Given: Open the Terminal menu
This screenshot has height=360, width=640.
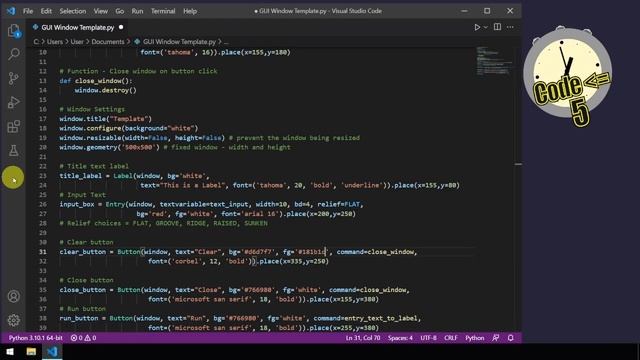Looking at the screenshot, I should pos(163,11).
